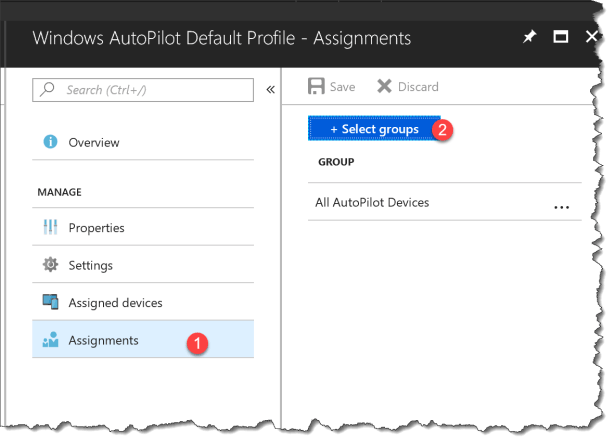Click the magnifier icon in search box
Image resolution: width=615 pixels, height=444 pixels.
[x=49, y=90]
